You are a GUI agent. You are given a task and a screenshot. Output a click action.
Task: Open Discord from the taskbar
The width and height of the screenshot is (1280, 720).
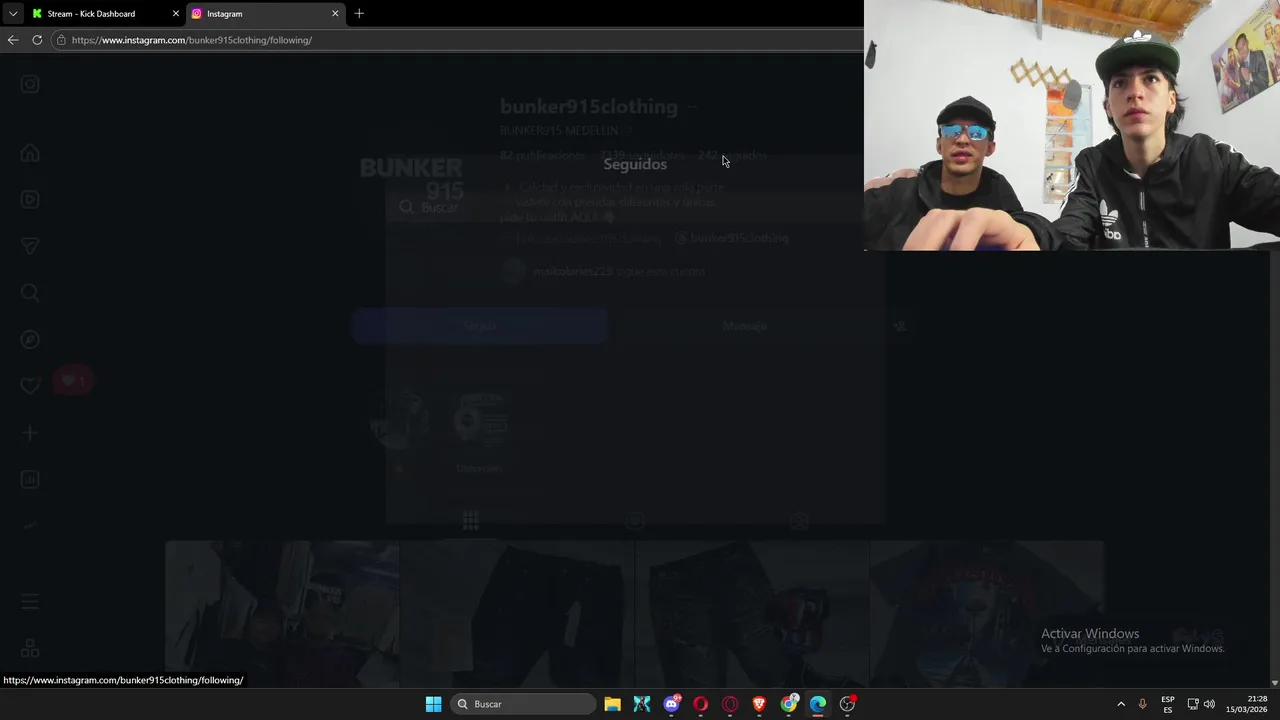[x=671, y=704]
